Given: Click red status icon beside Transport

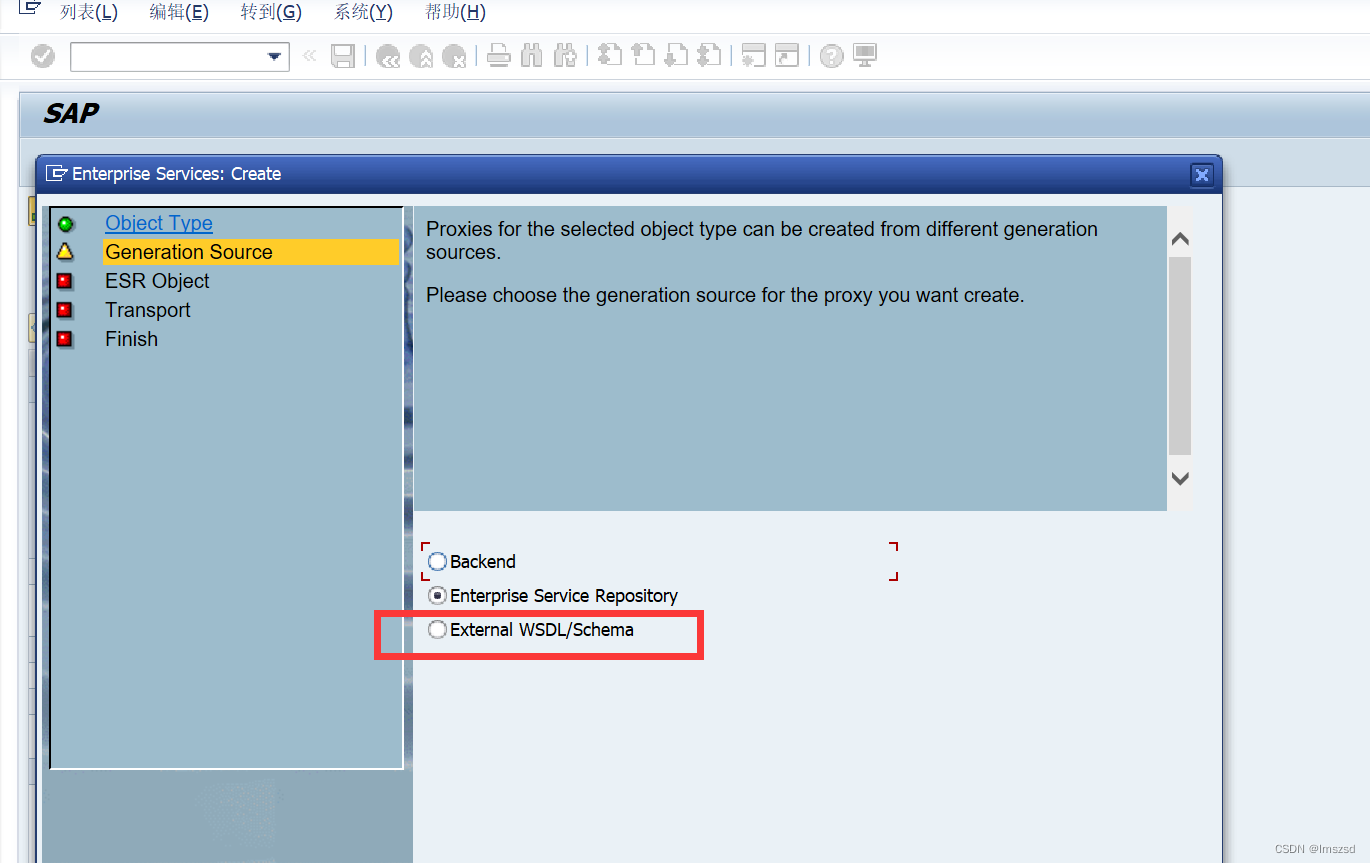Looking at the screenshot, I should (65, 310).
